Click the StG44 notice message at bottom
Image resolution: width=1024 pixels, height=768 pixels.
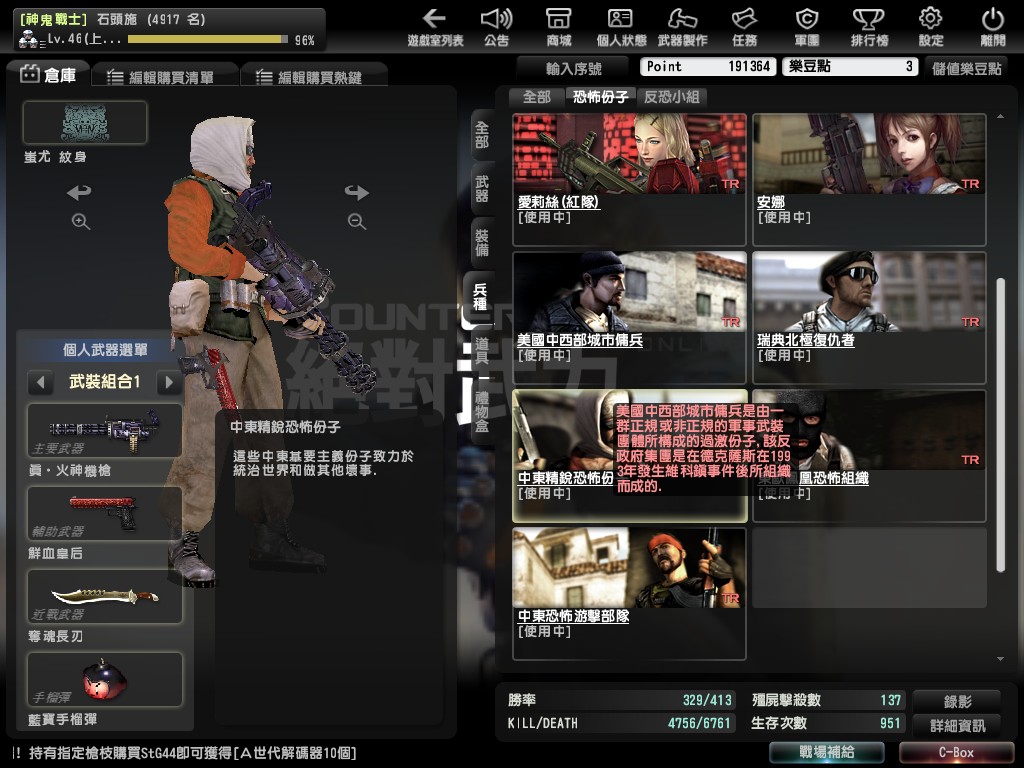point(184,753)
